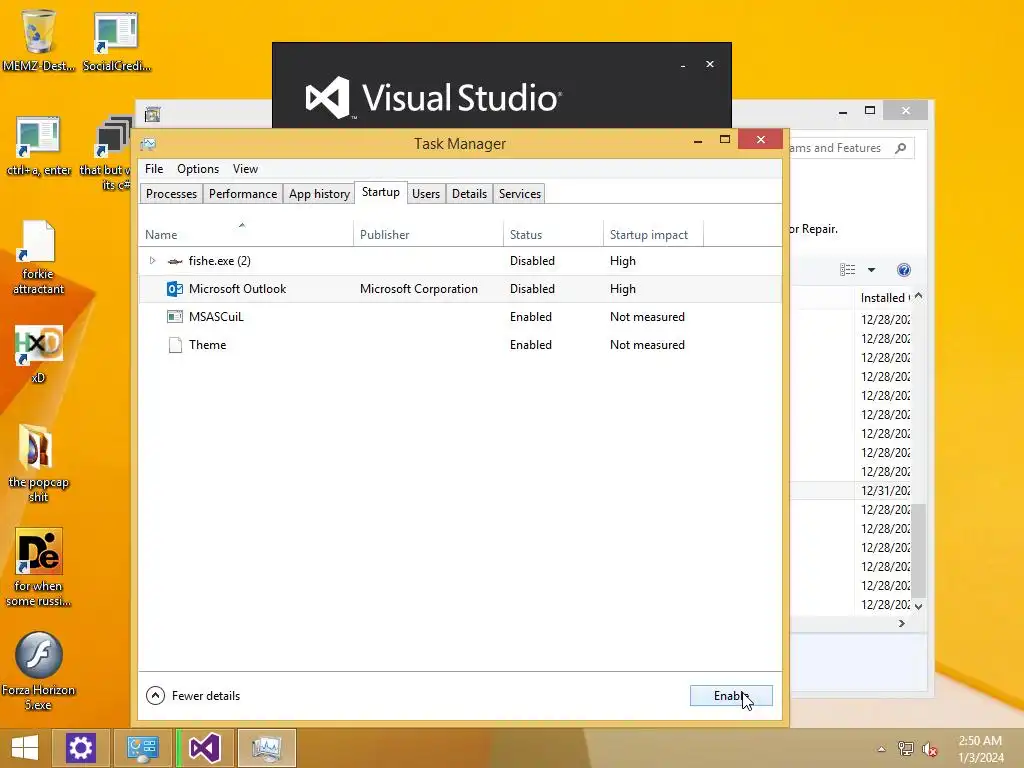Click the Enable button in Task Manager

click(x=731, y=696)
